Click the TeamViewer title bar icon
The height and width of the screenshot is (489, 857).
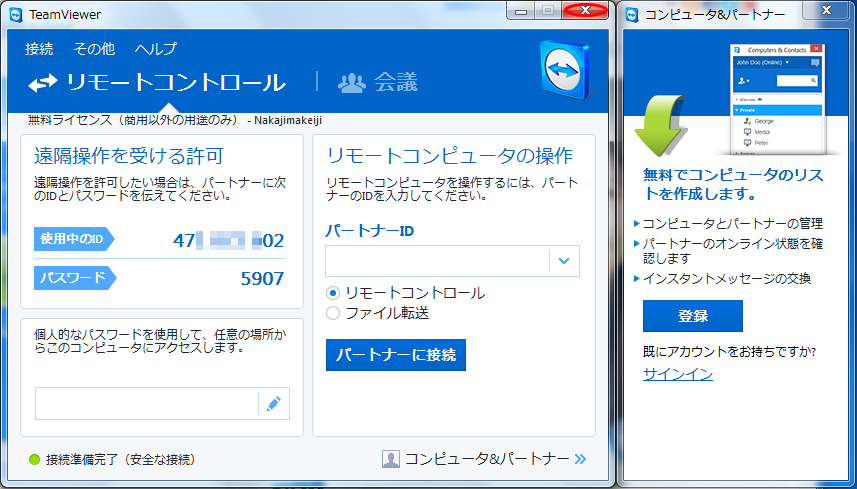[x=16, y=14]
